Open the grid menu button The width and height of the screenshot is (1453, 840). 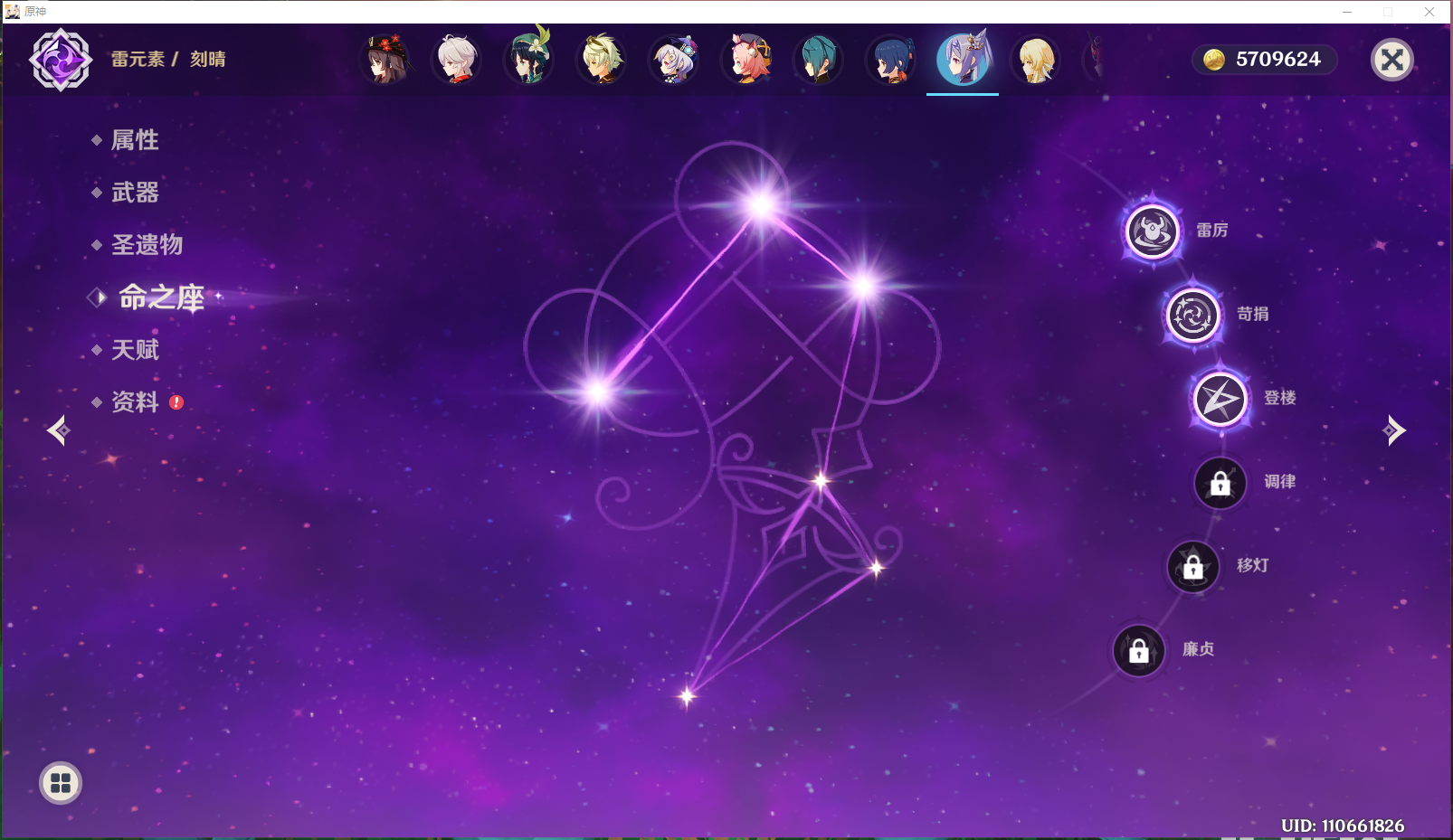pyautogui.click(x=61, y=783)
